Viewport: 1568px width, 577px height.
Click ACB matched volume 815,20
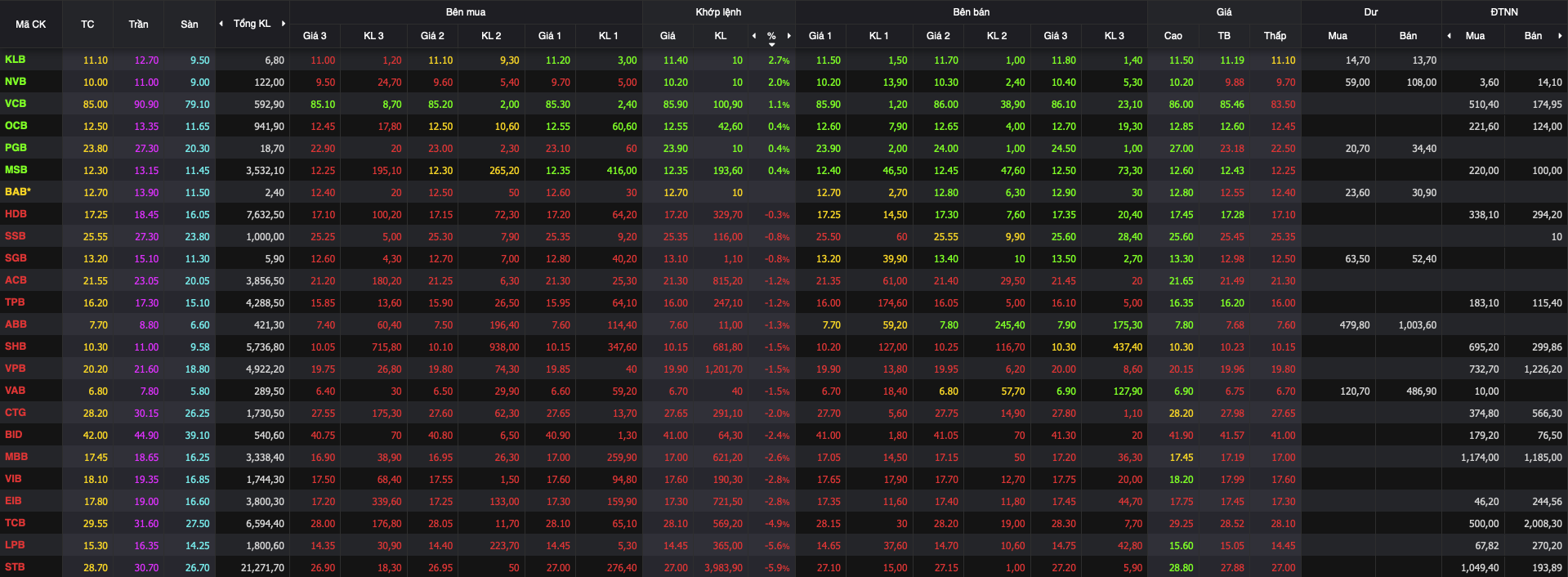[x=728, y=281]
